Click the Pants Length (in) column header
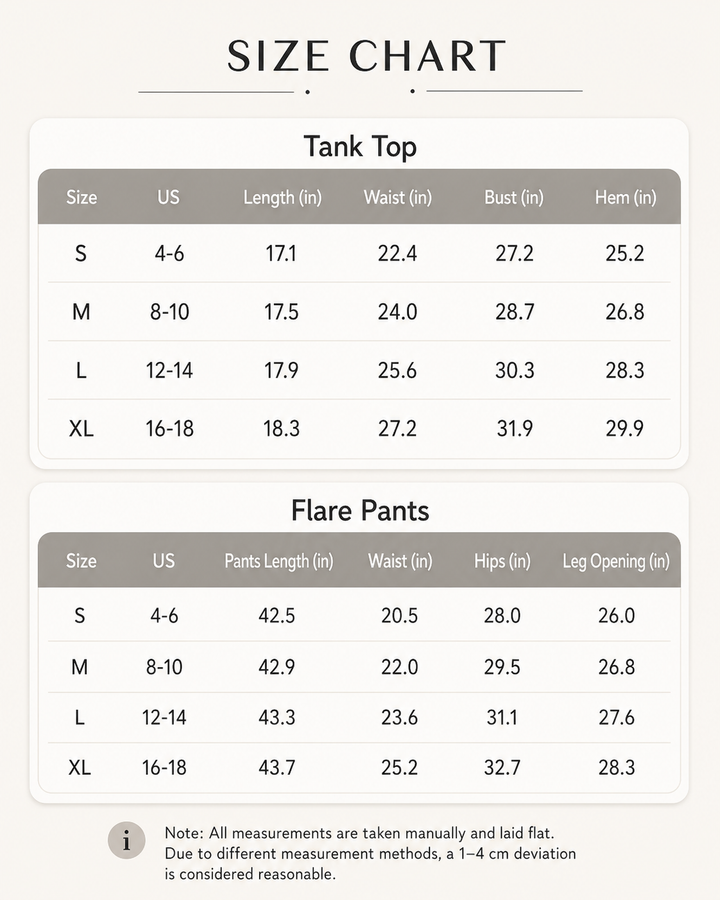 pyautogui.click(x=278, y=561)
